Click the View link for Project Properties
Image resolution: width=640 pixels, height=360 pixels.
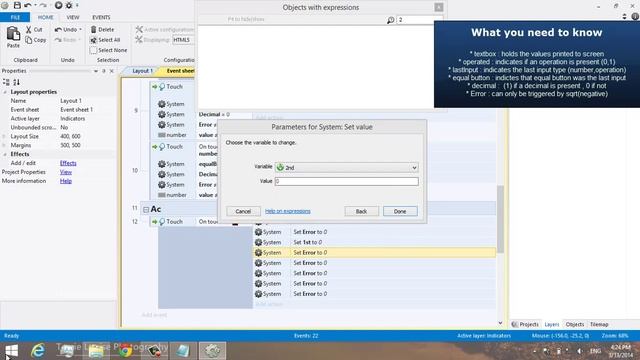[66, 172]
